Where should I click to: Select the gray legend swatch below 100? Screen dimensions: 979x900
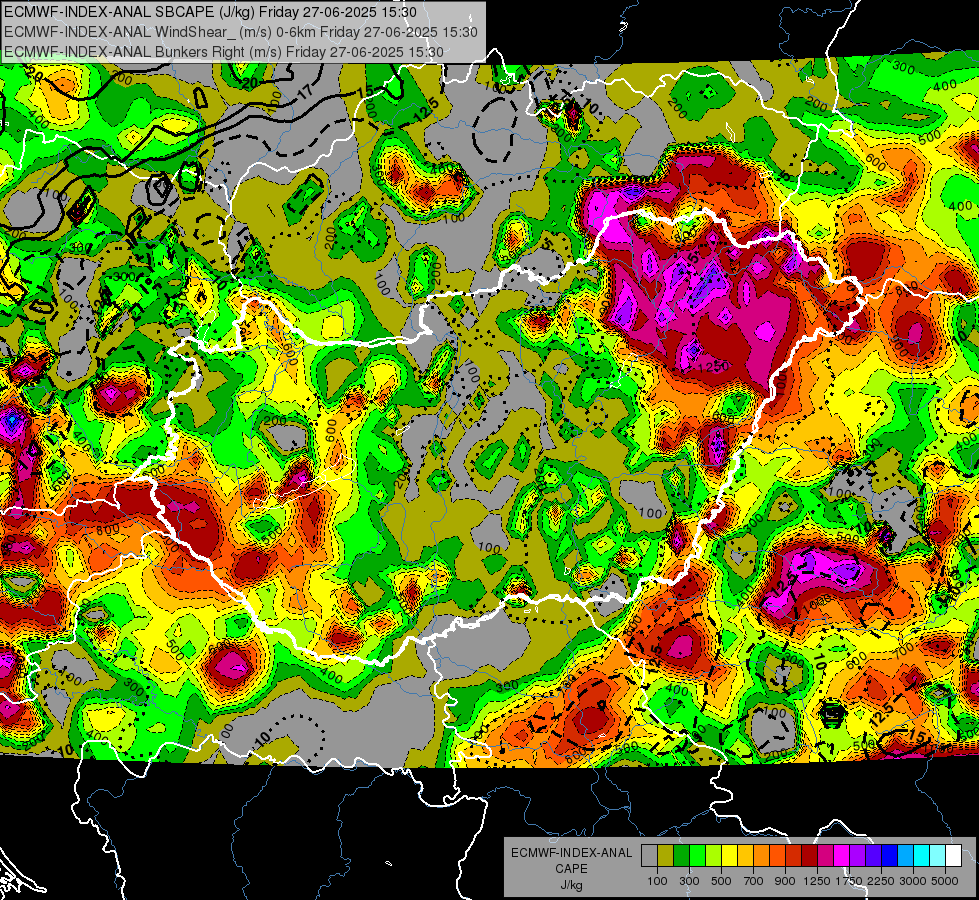point(649,855)
